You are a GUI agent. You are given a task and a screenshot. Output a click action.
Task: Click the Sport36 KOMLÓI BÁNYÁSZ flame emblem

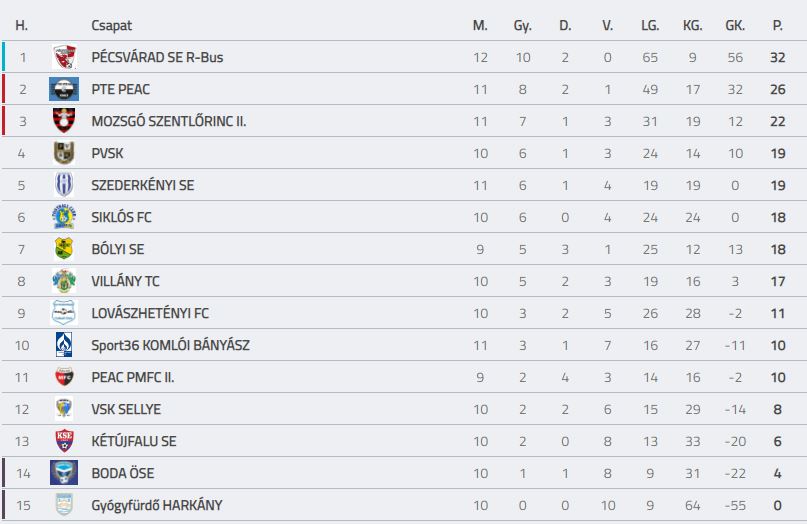pos(64,345)
